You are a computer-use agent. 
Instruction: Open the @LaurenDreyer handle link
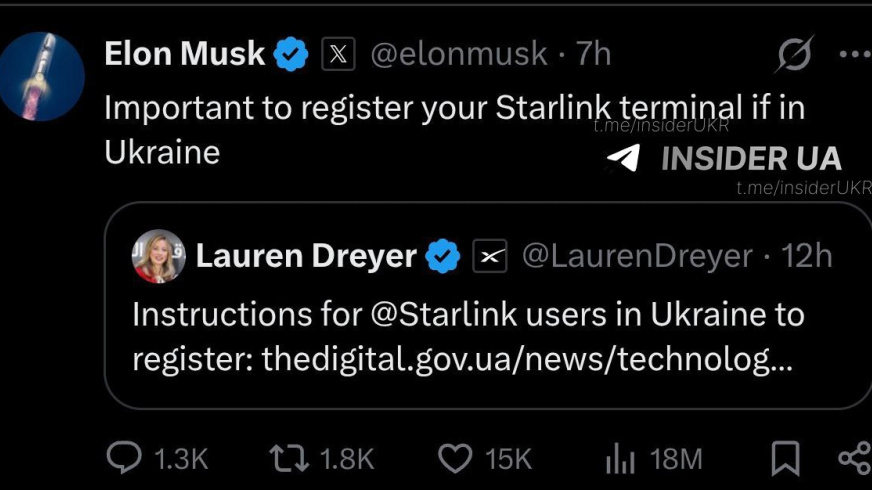pyautogui.click(x=637, y=256)
